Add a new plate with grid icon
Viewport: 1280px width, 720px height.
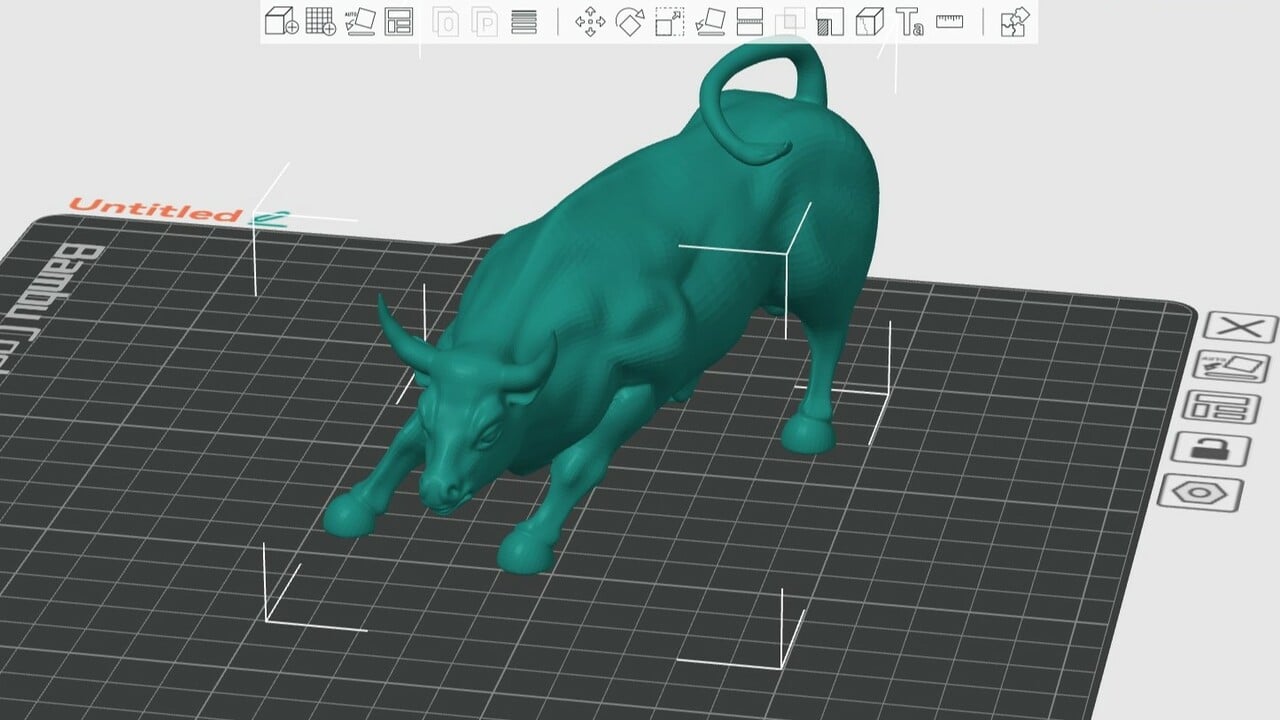[320, 21]
